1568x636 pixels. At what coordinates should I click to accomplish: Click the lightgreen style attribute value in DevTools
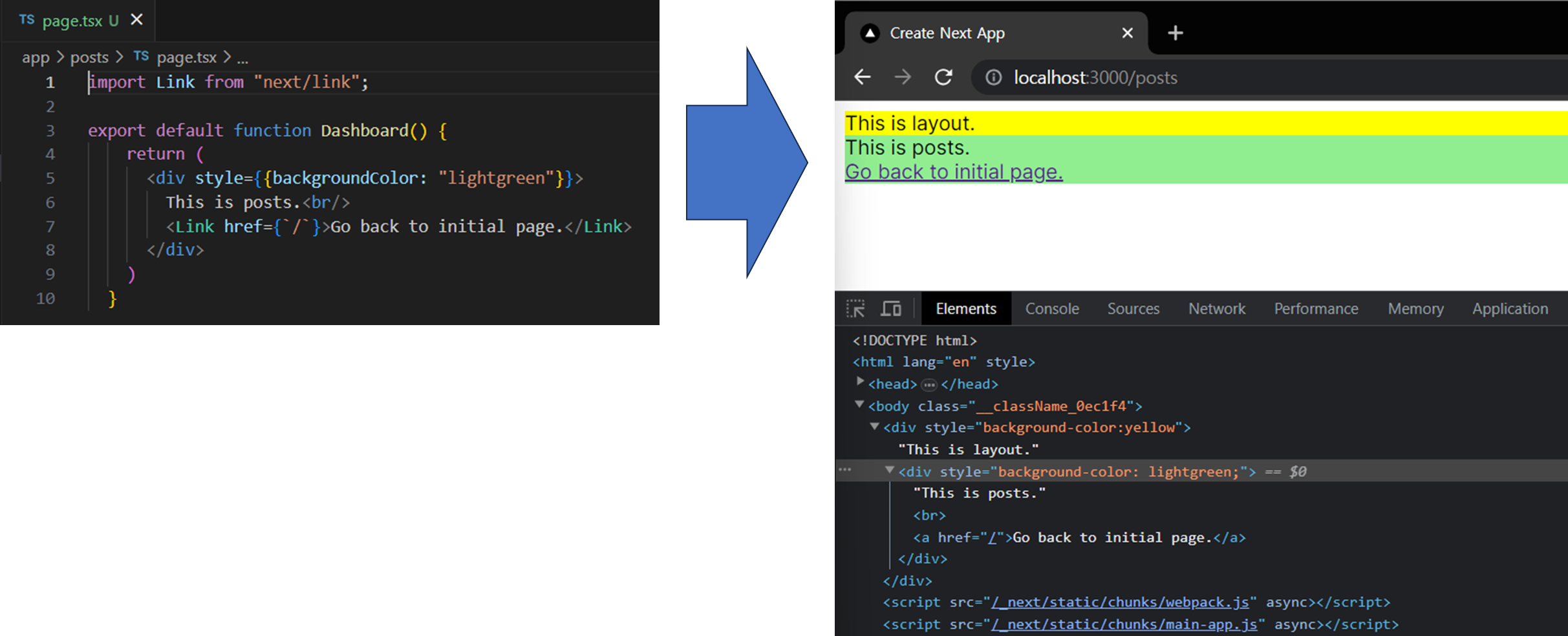tap(1118, 472)
